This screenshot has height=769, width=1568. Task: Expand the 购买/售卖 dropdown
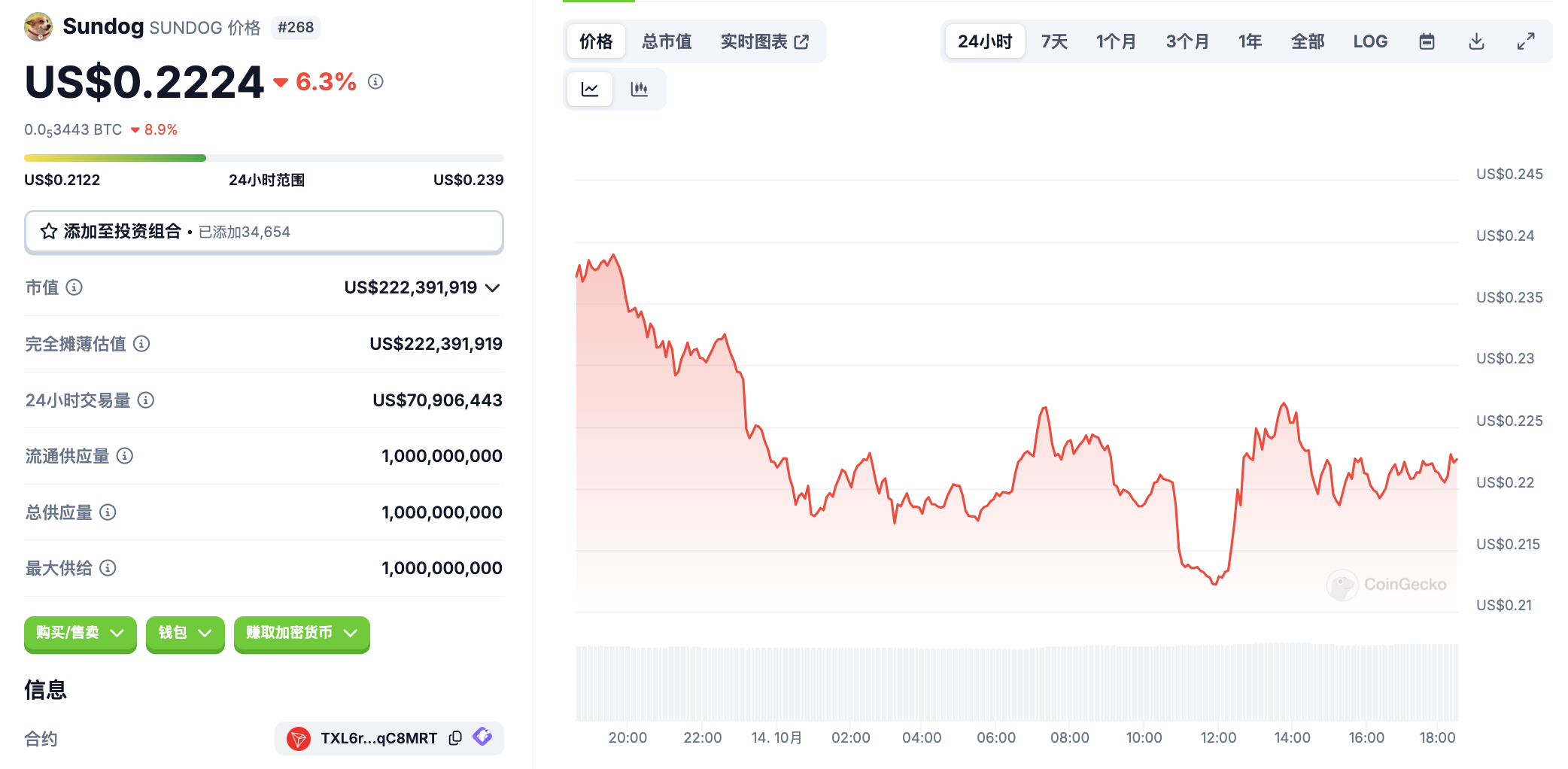(x=80, y=633)
